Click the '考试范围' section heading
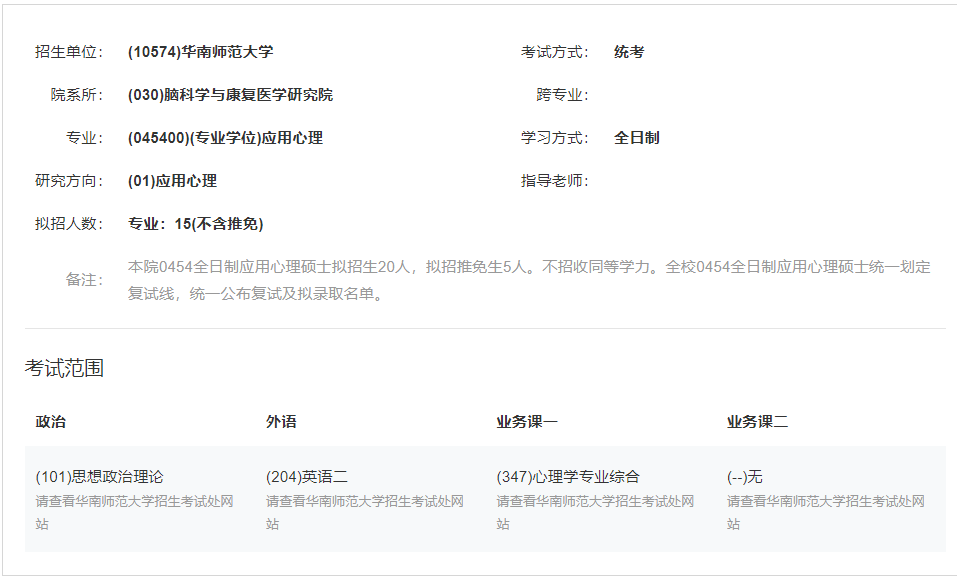Viewport: 957px width, 579px height. tap(64, 368)
